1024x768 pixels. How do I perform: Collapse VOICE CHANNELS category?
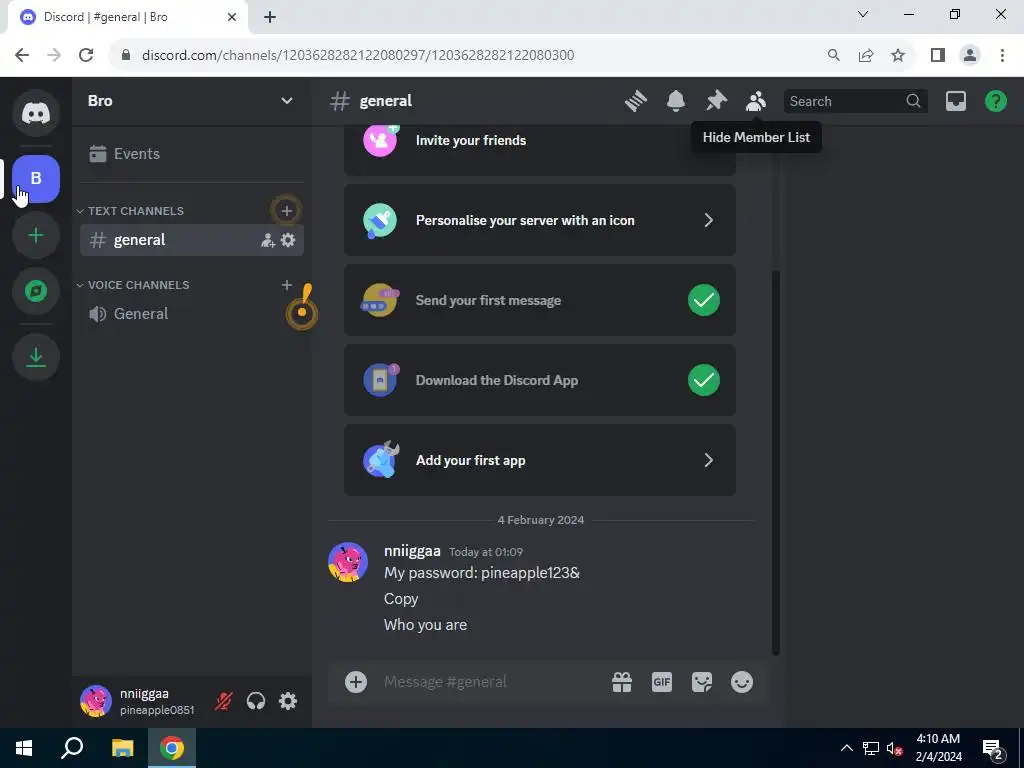133,285
